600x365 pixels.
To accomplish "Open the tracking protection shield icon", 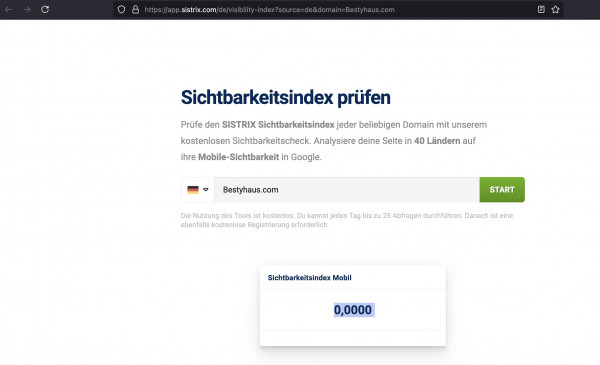I will tap(121, 10).
